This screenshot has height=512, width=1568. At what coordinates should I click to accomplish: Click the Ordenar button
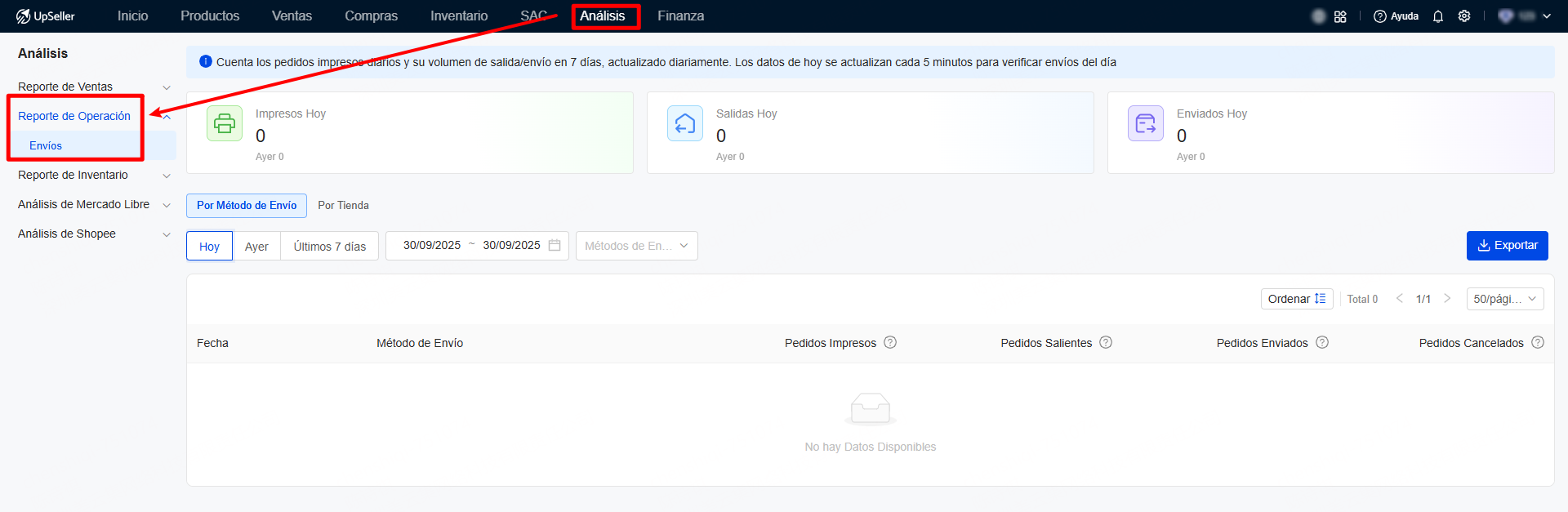point(1296,299)
